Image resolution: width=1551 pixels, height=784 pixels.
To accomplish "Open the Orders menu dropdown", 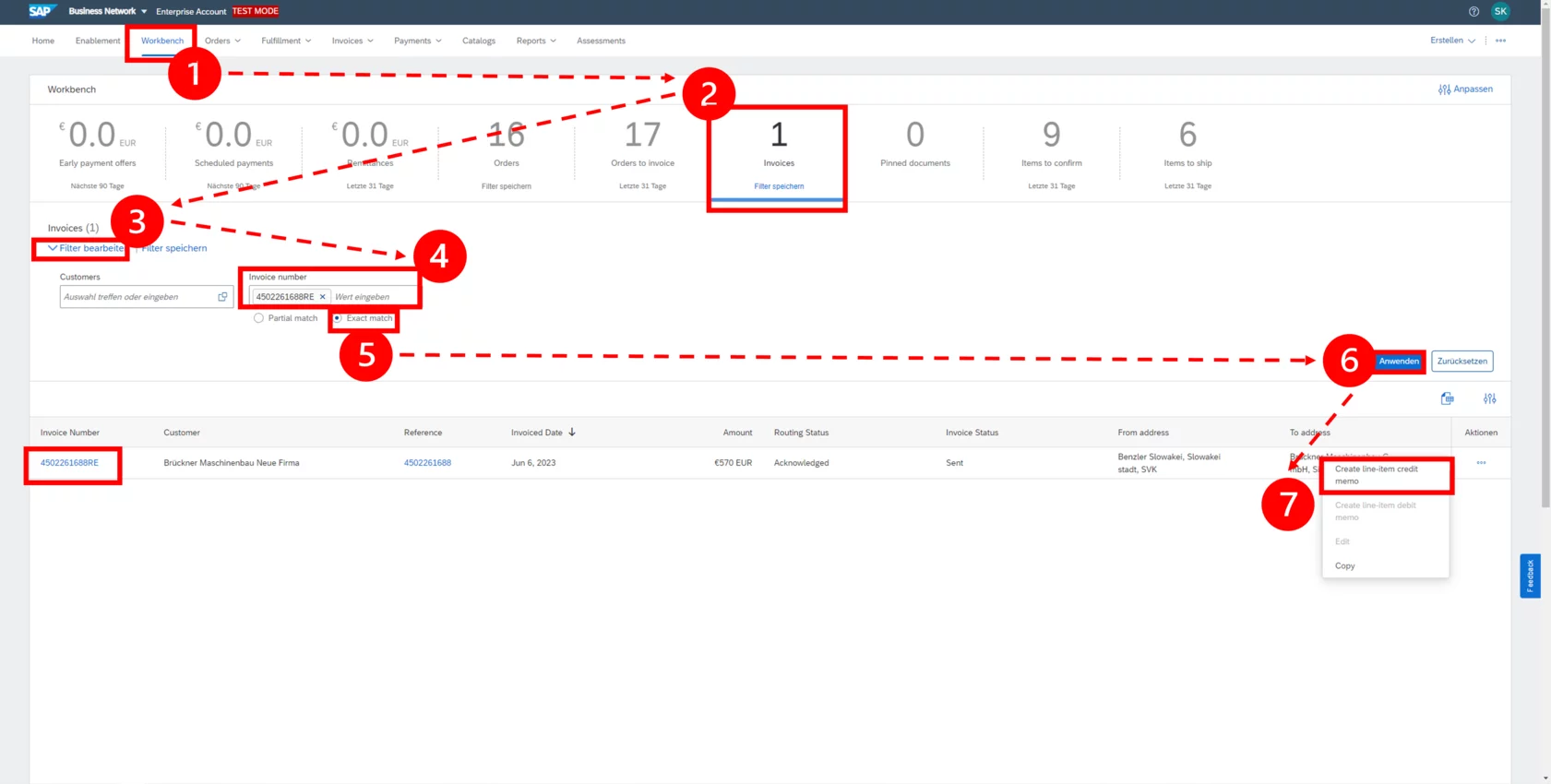I will click(222, 41).
